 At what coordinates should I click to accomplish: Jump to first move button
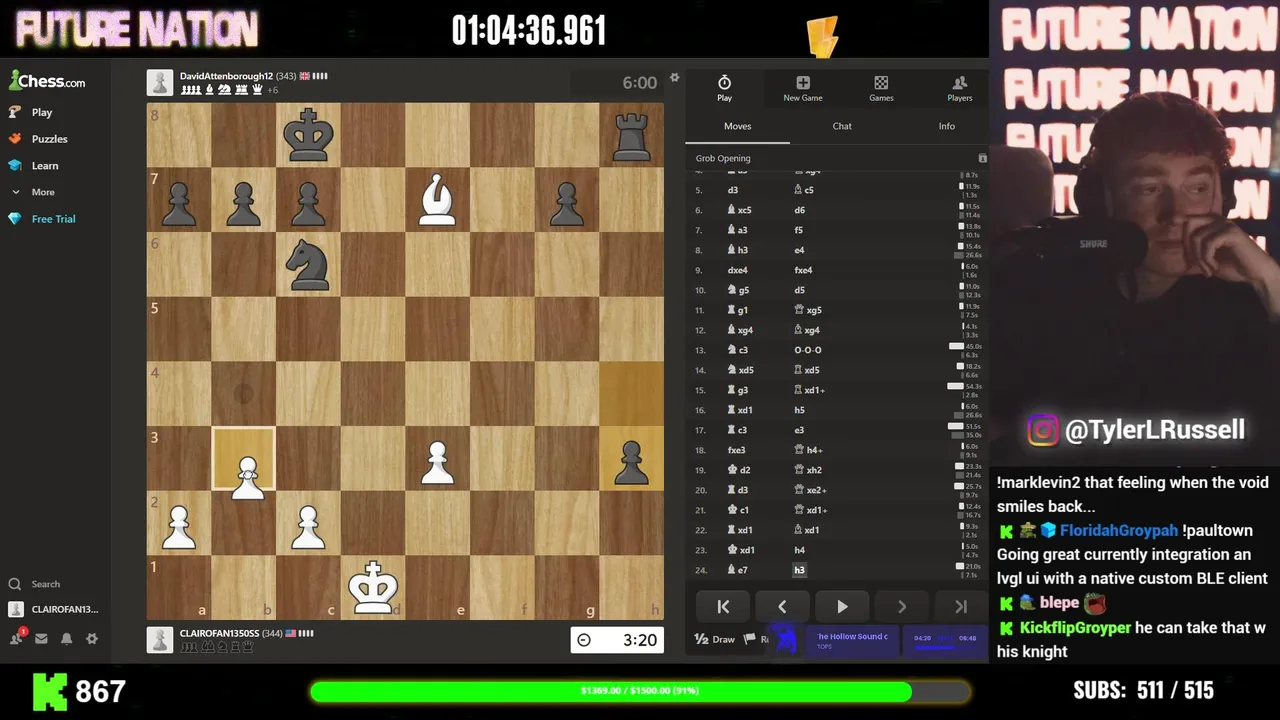click(723, 607)
